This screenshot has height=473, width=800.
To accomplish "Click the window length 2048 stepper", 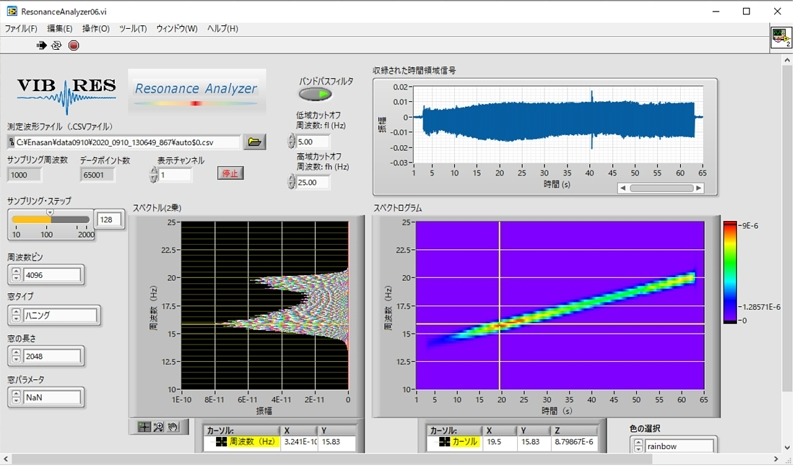I will 16,356.
